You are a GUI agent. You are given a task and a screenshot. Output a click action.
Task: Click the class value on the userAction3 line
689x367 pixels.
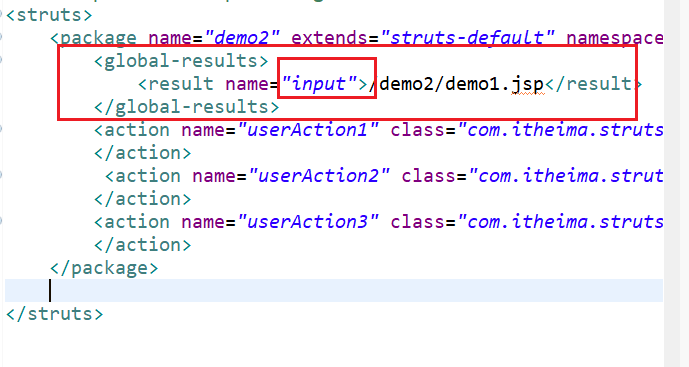pos(560,222)
